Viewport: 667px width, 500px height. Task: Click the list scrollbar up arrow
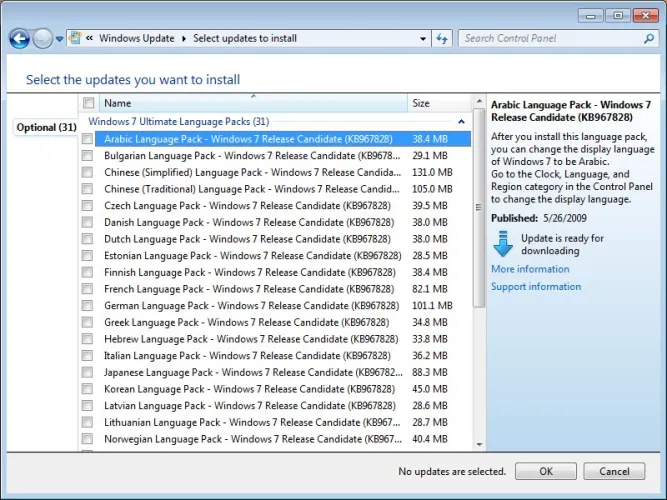479,101
